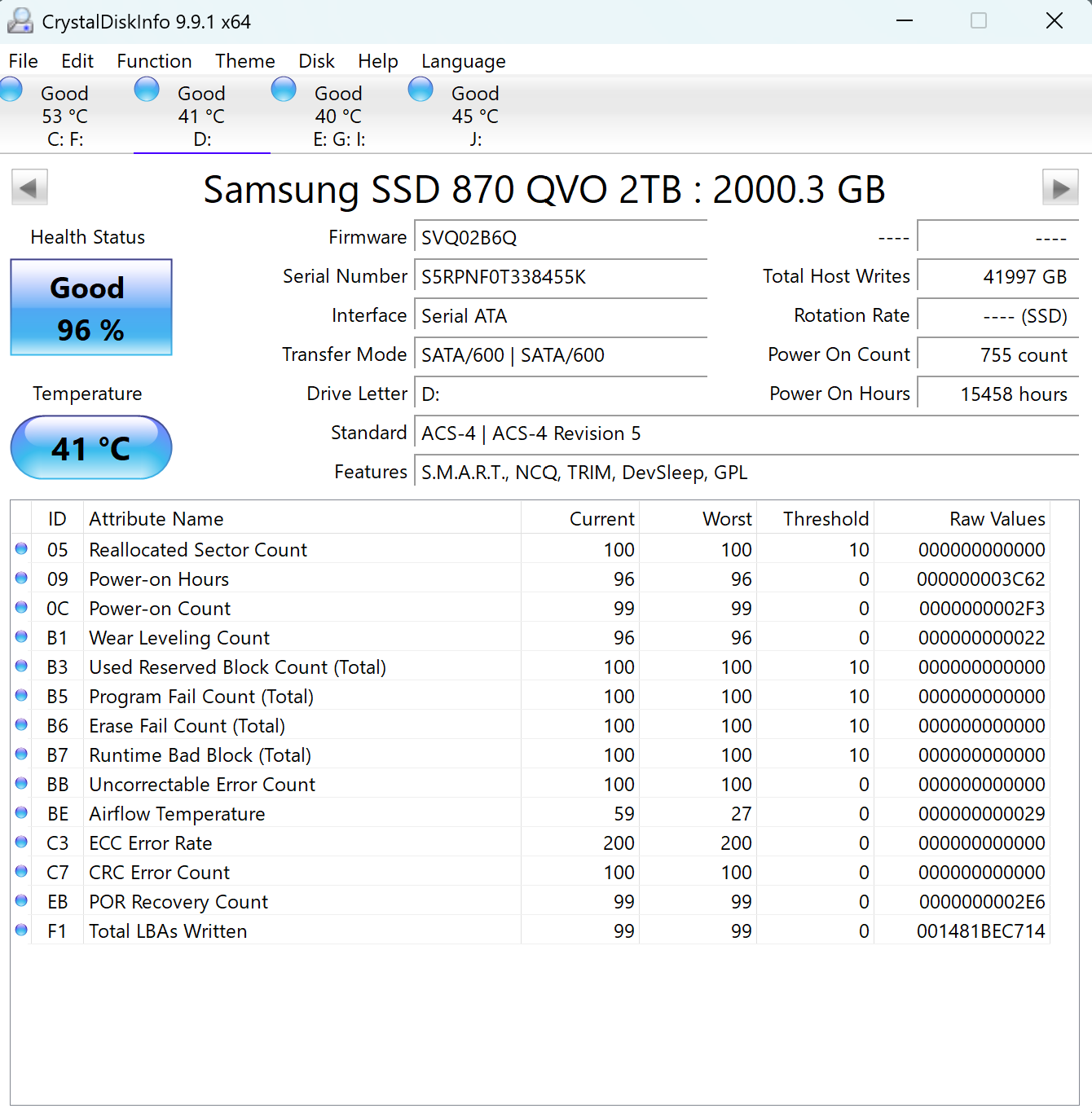Click raw value 000000003C62

point(981,579)
